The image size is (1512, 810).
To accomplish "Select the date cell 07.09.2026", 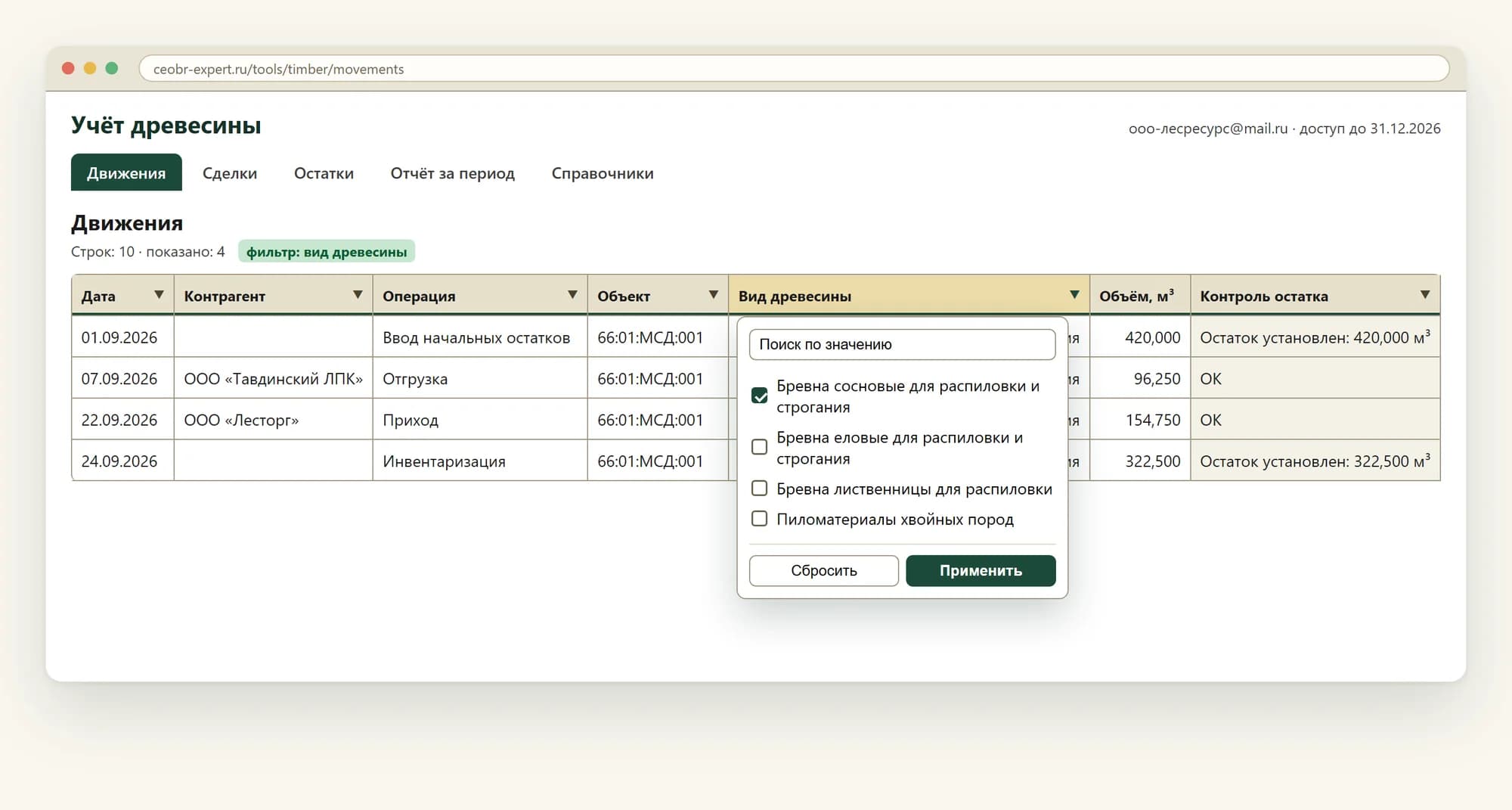I will pyautogui.click(x=122, y=378).
